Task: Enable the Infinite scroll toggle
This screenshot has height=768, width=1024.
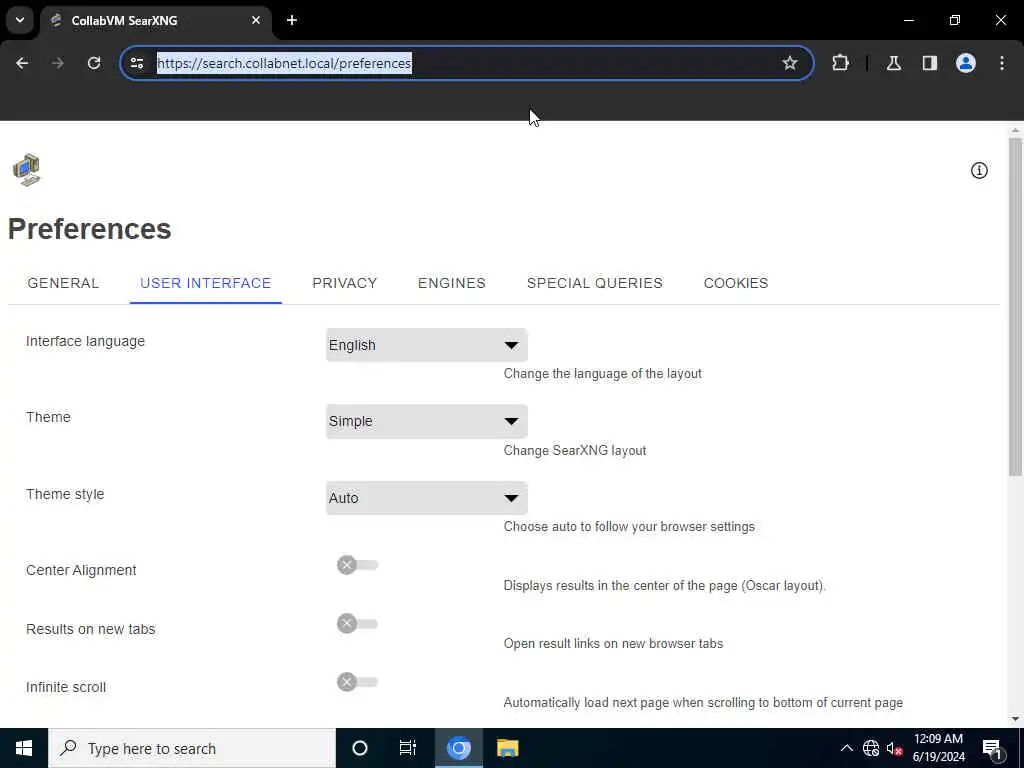Action: (x=357, y=682)
